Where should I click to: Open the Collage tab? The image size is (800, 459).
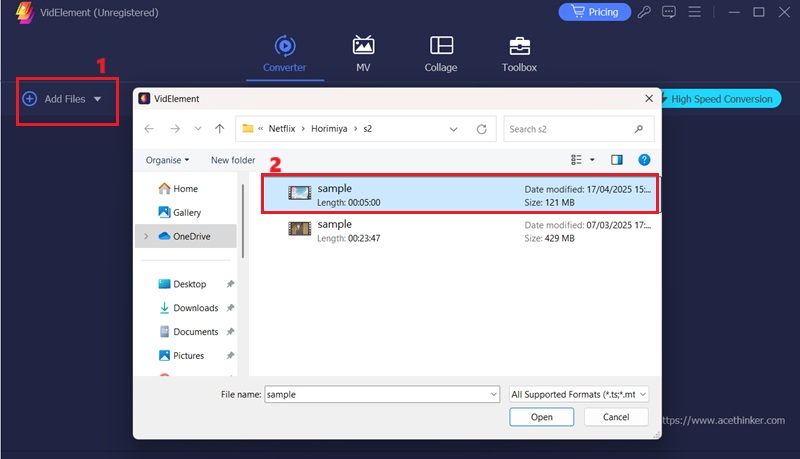point(441,54)
